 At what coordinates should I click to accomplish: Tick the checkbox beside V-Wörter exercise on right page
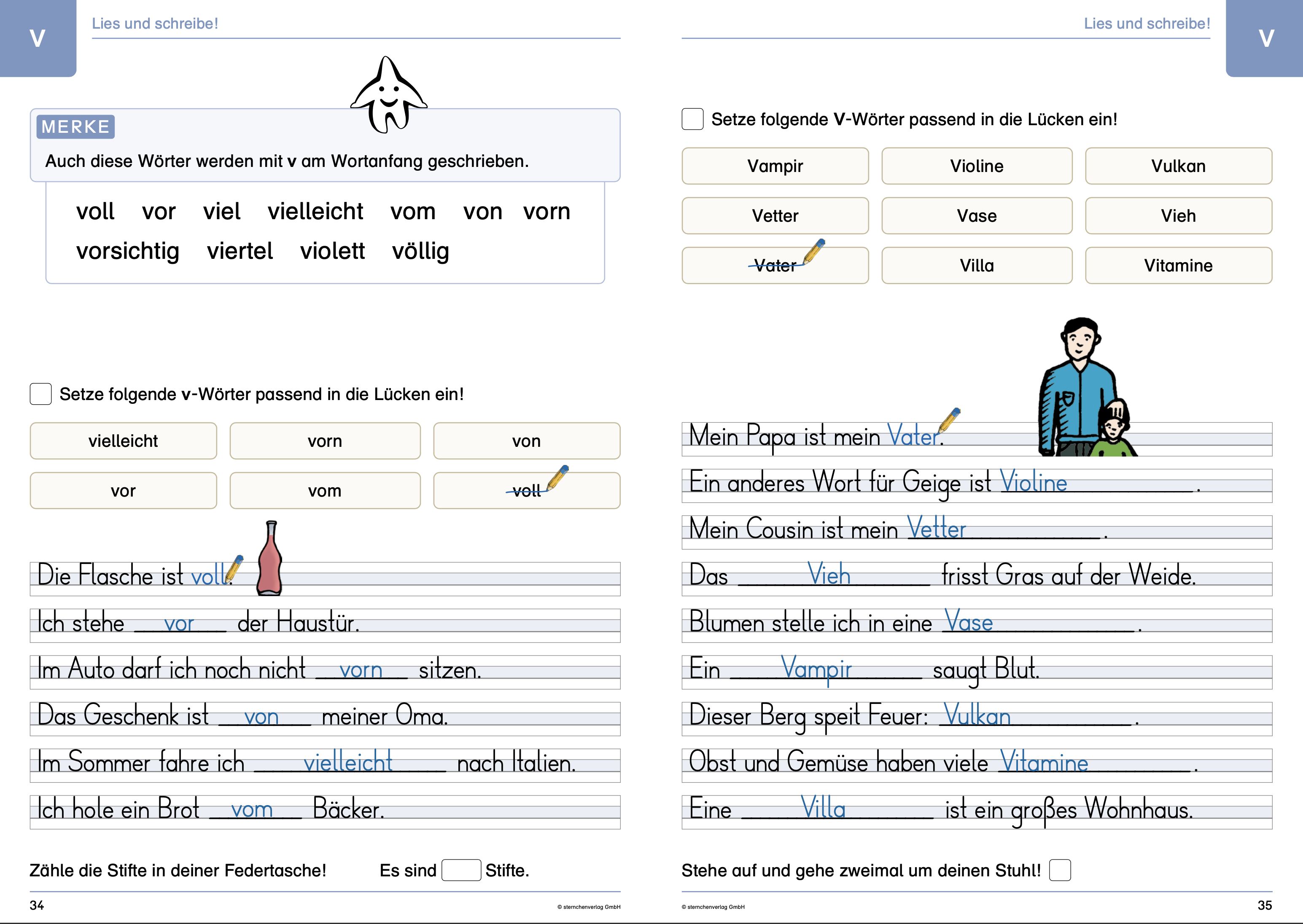pos(692,119)
